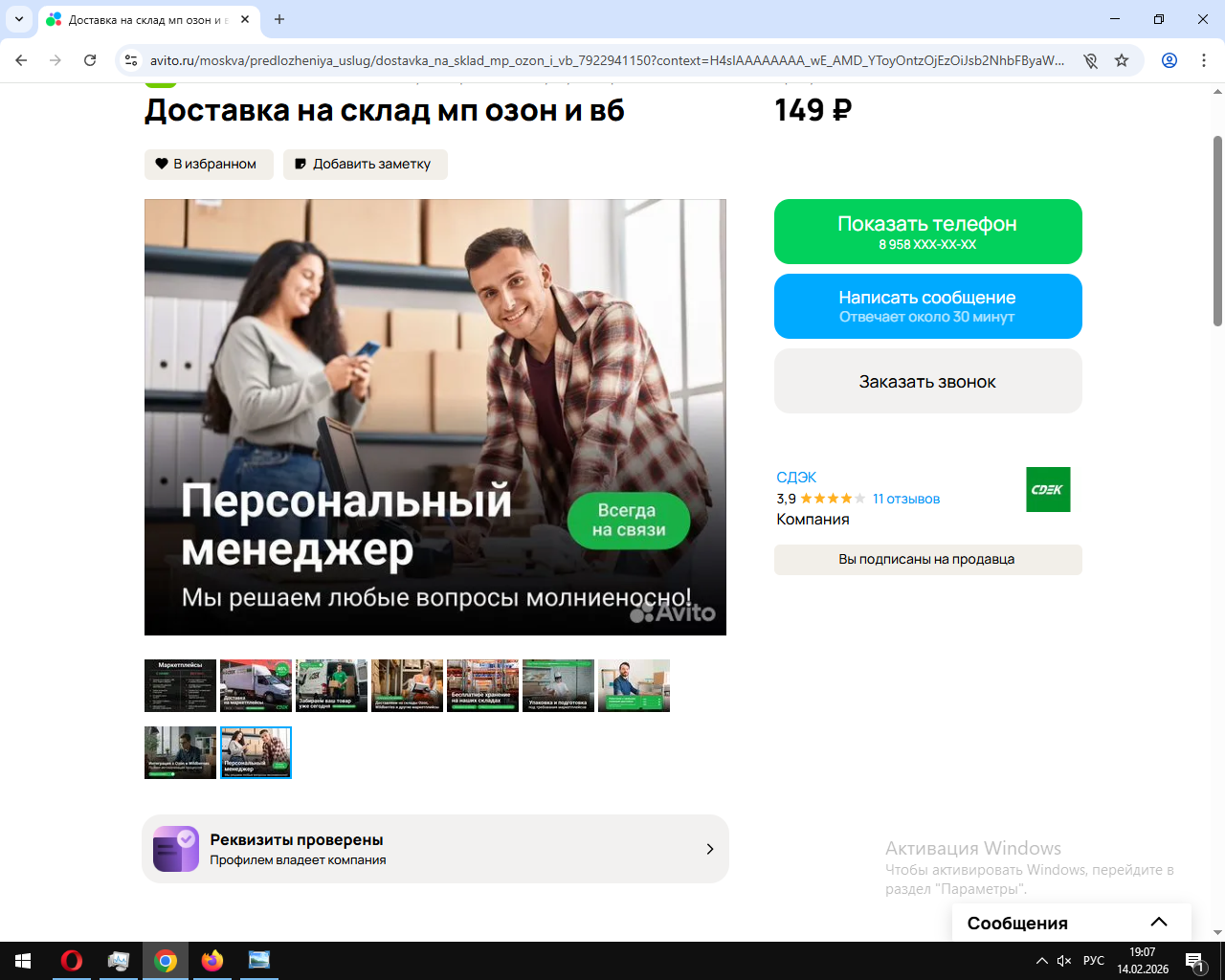
Task: Open the crossed-out eye tracking protection icon
Action: click(1090, 60)
